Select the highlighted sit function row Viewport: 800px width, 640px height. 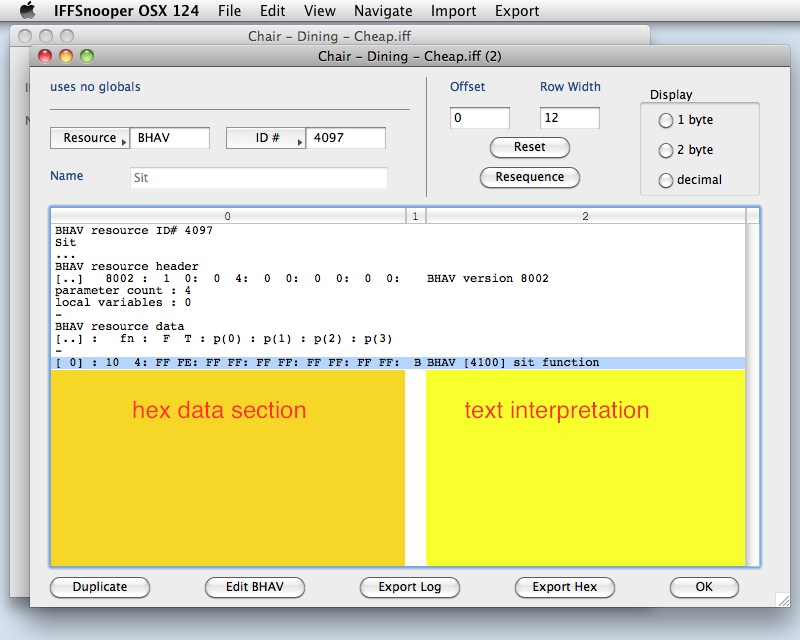click(x=400, y=362)
